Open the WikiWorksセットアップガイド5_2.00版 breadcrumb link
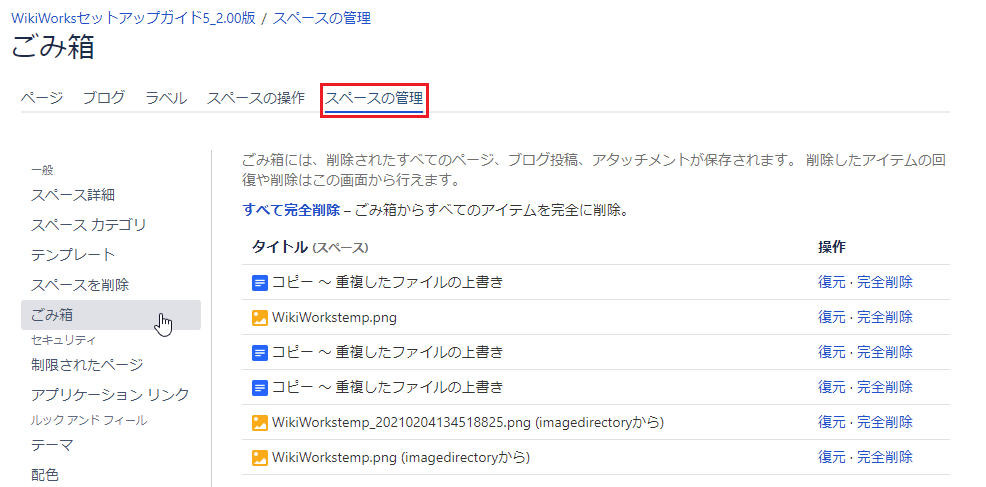Viewport: 986px width, 487px height. coord(132,18)
